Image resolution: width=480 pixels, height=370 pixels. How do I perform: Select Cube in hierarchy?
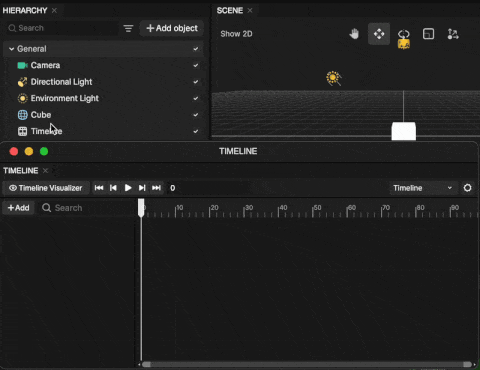103,115
